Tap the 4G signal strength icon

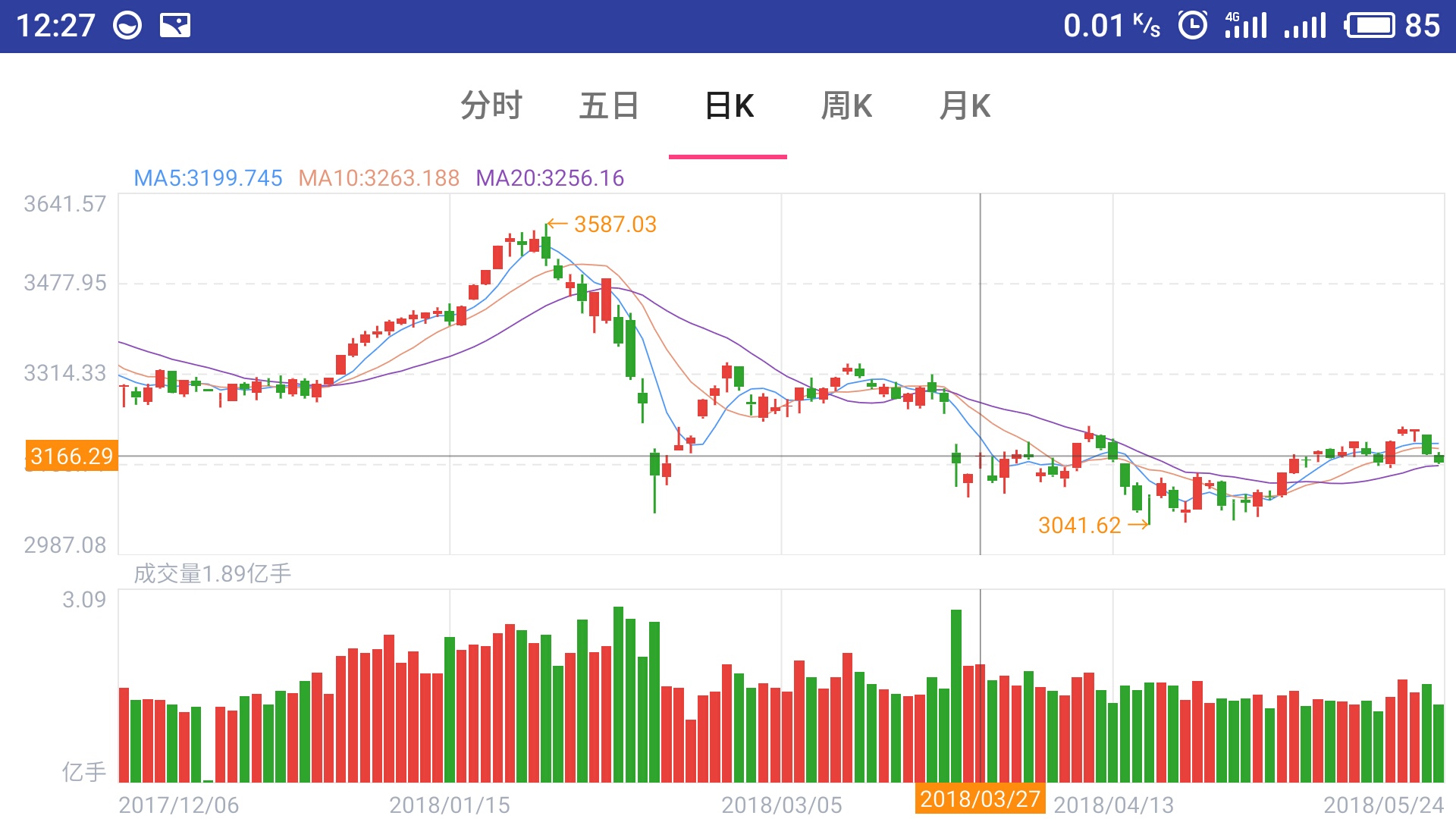click(x=1245, y=26)
